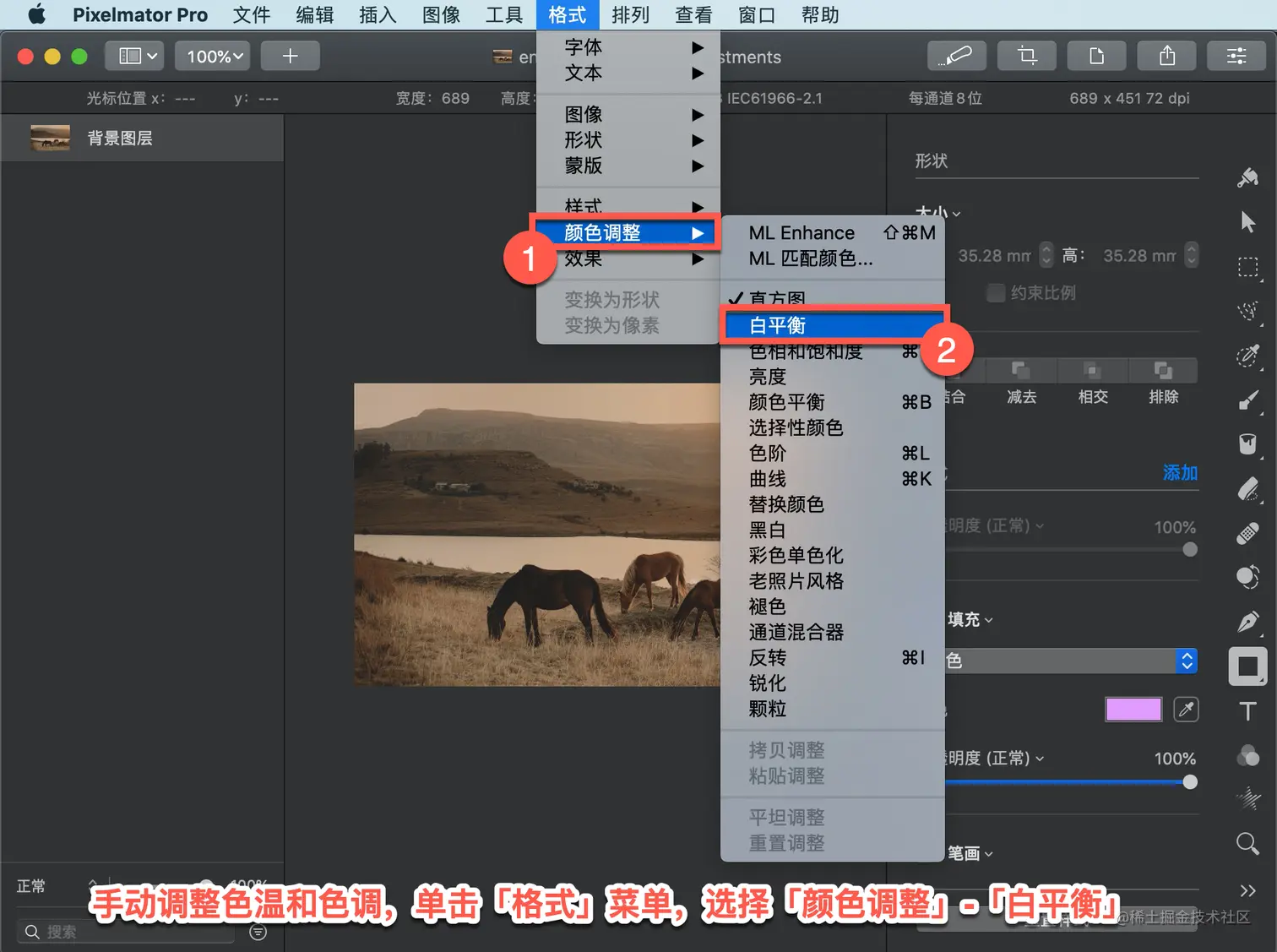Screen dimensions: 1277x952
Task: Open the 字体 submenu
Action: click(x=628, y=47)
